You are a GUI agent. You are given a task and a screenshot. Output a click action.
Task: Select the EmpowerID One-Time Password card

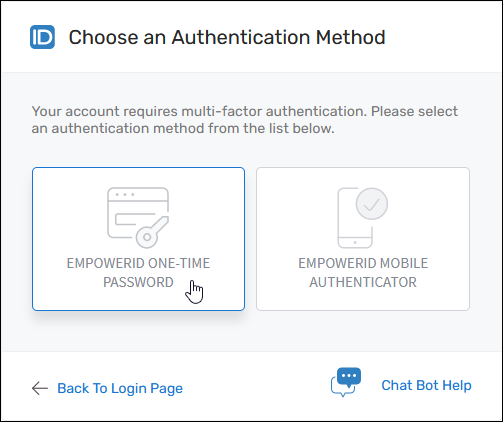[138, 239]
